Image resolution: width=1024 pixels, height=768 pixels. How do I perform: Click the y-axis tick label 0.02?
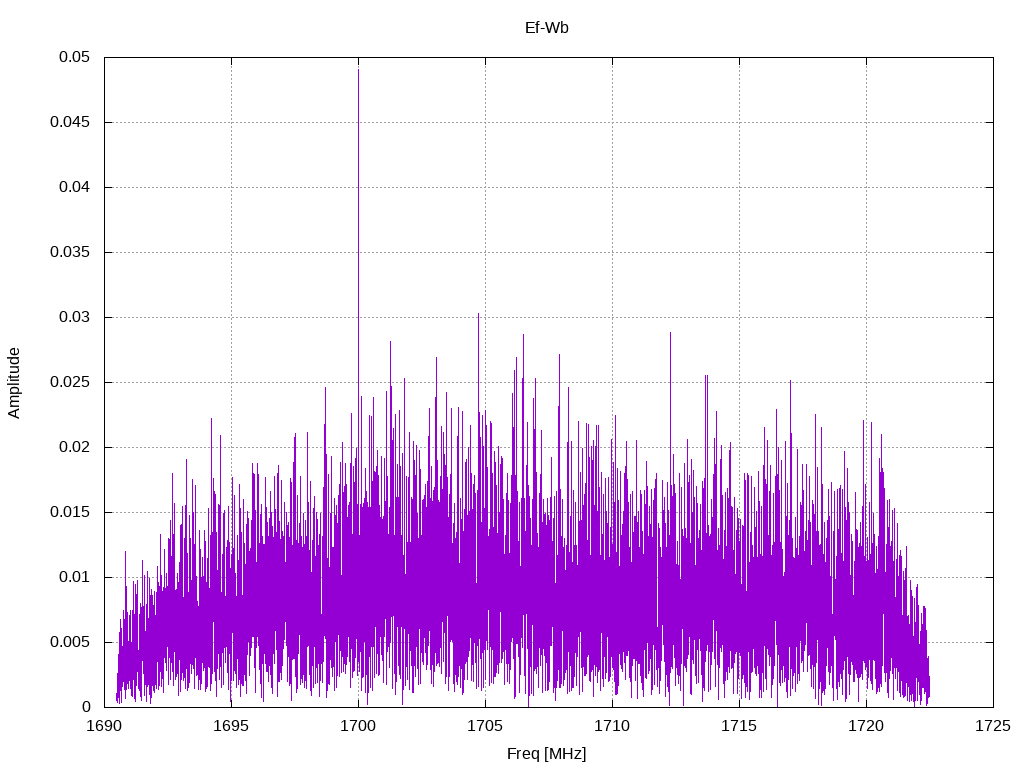pos(74,447)
